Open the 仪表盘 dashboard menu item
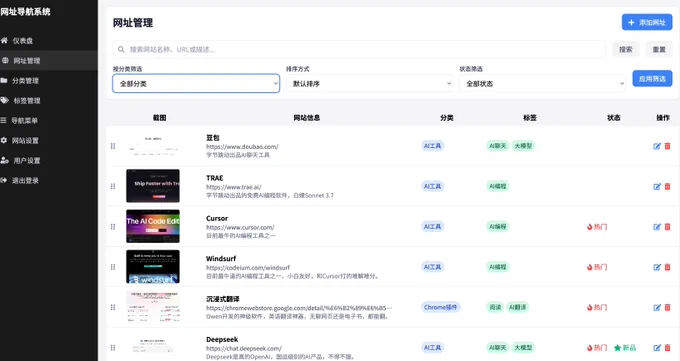This screenshot has height=361, width=680. [49, 40]
